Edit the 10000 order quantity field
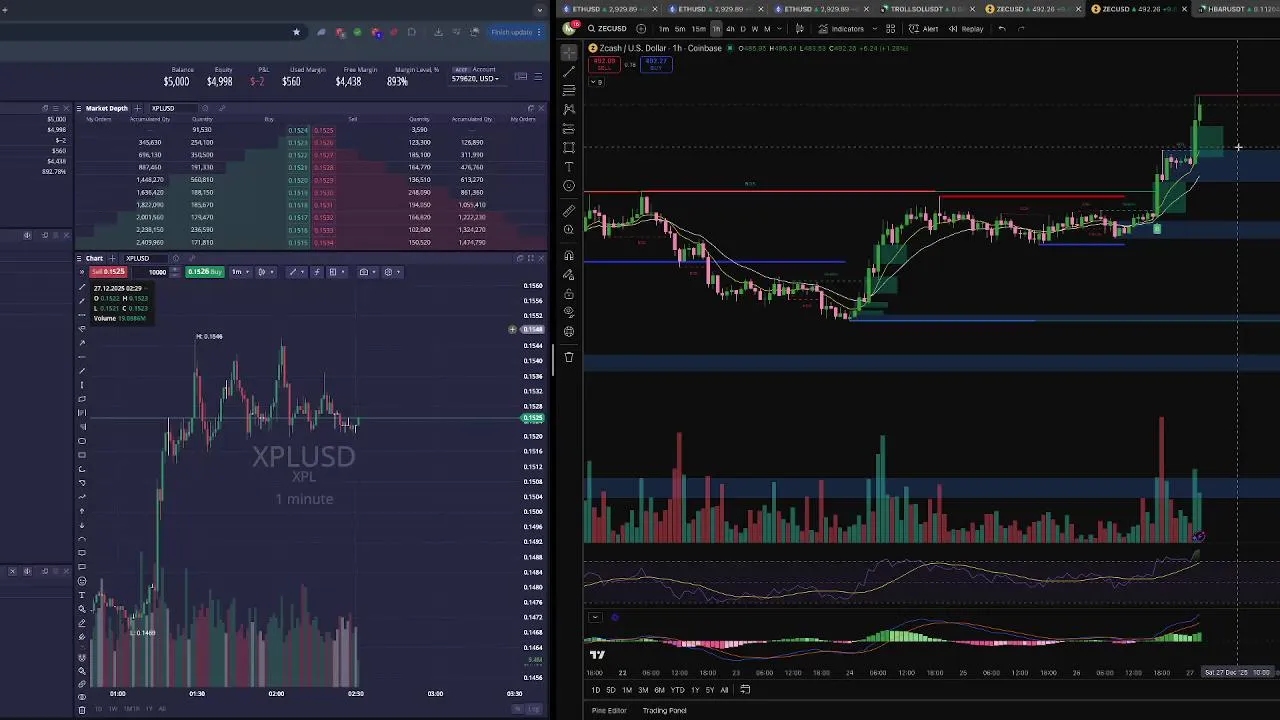1280x720 pixels. (151, 272)
